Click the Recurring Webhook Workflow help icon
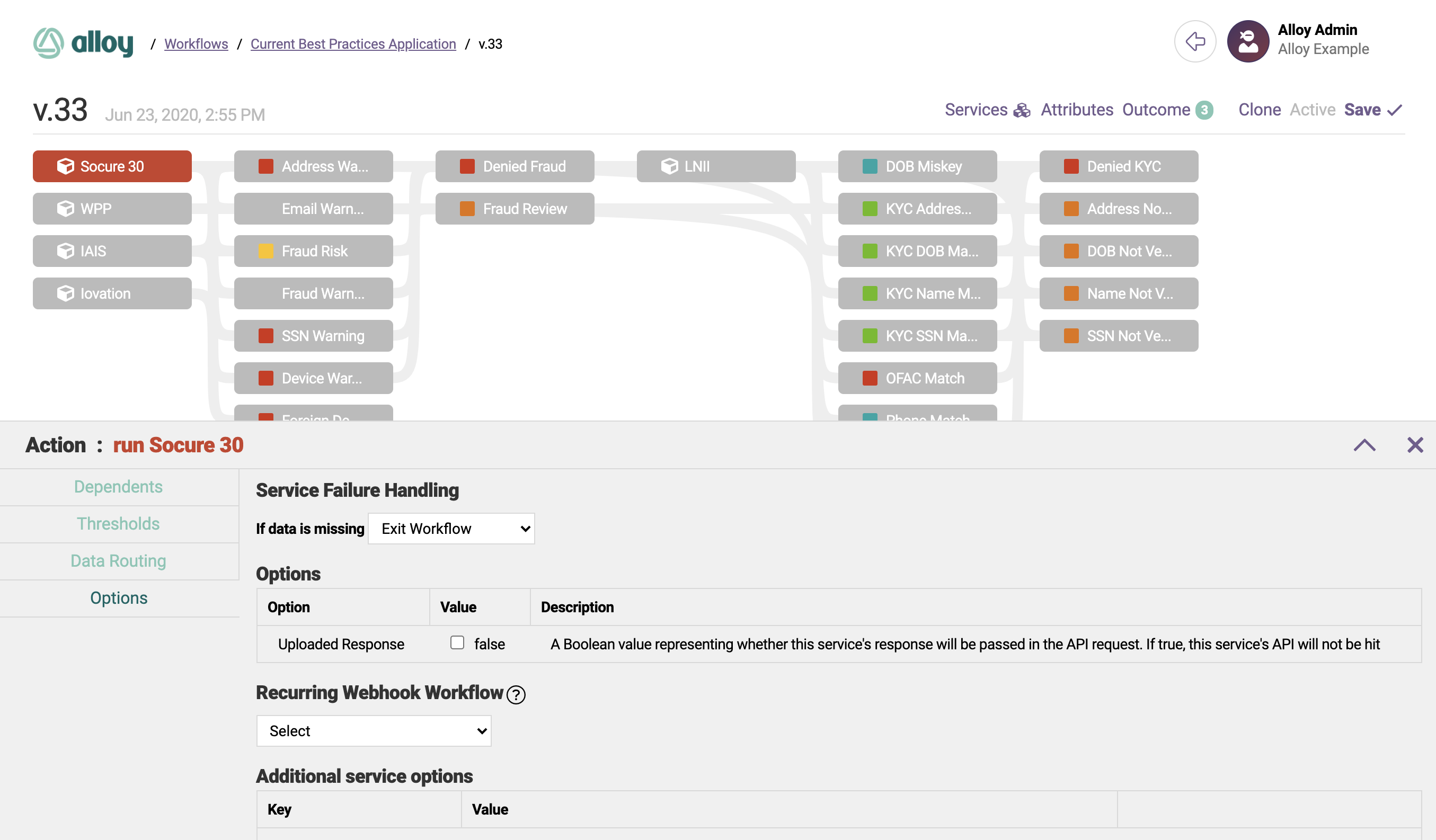1436x840 pixels. 516,695
